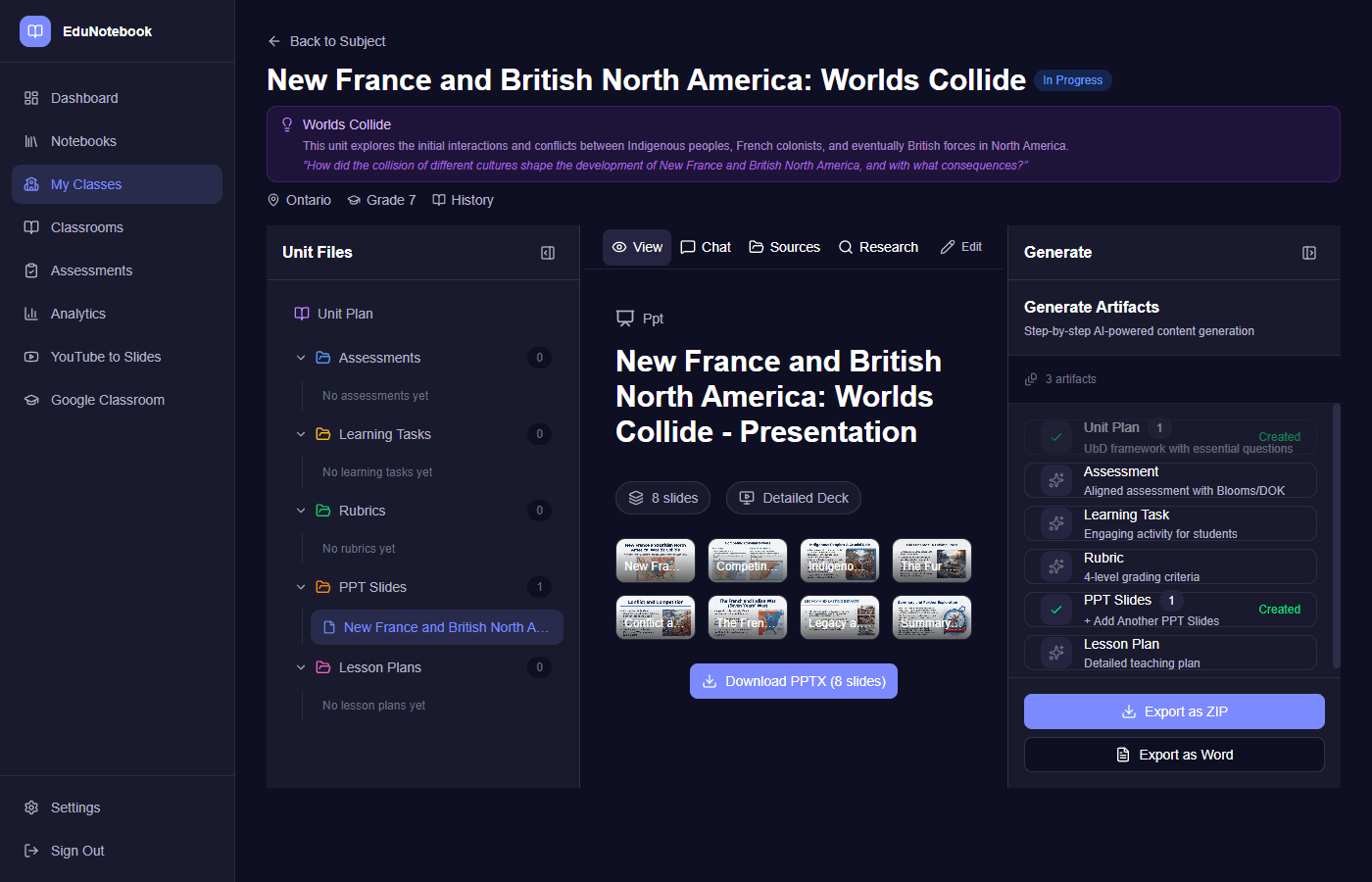Screen dimensions: 1372x882
Task: Click the PPT Slides created checkmark
Action: [x=1056, y=610]
